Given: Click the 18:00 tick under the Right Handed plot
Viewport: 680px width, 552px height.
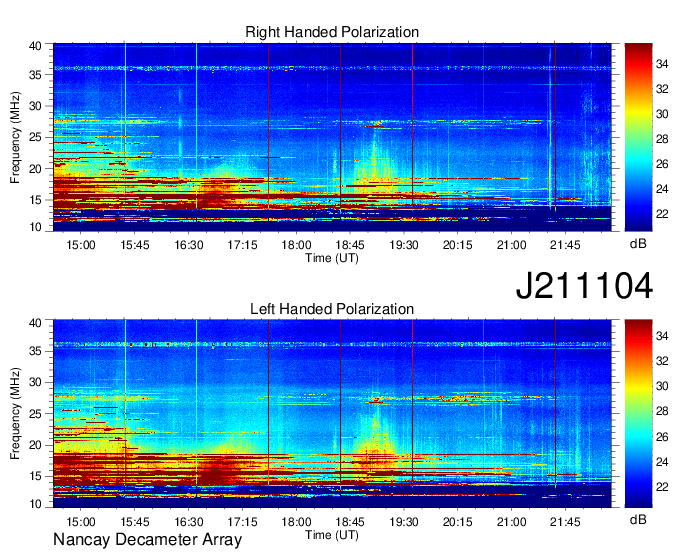Looking at the screenshot, I should [x=296, y=245].
